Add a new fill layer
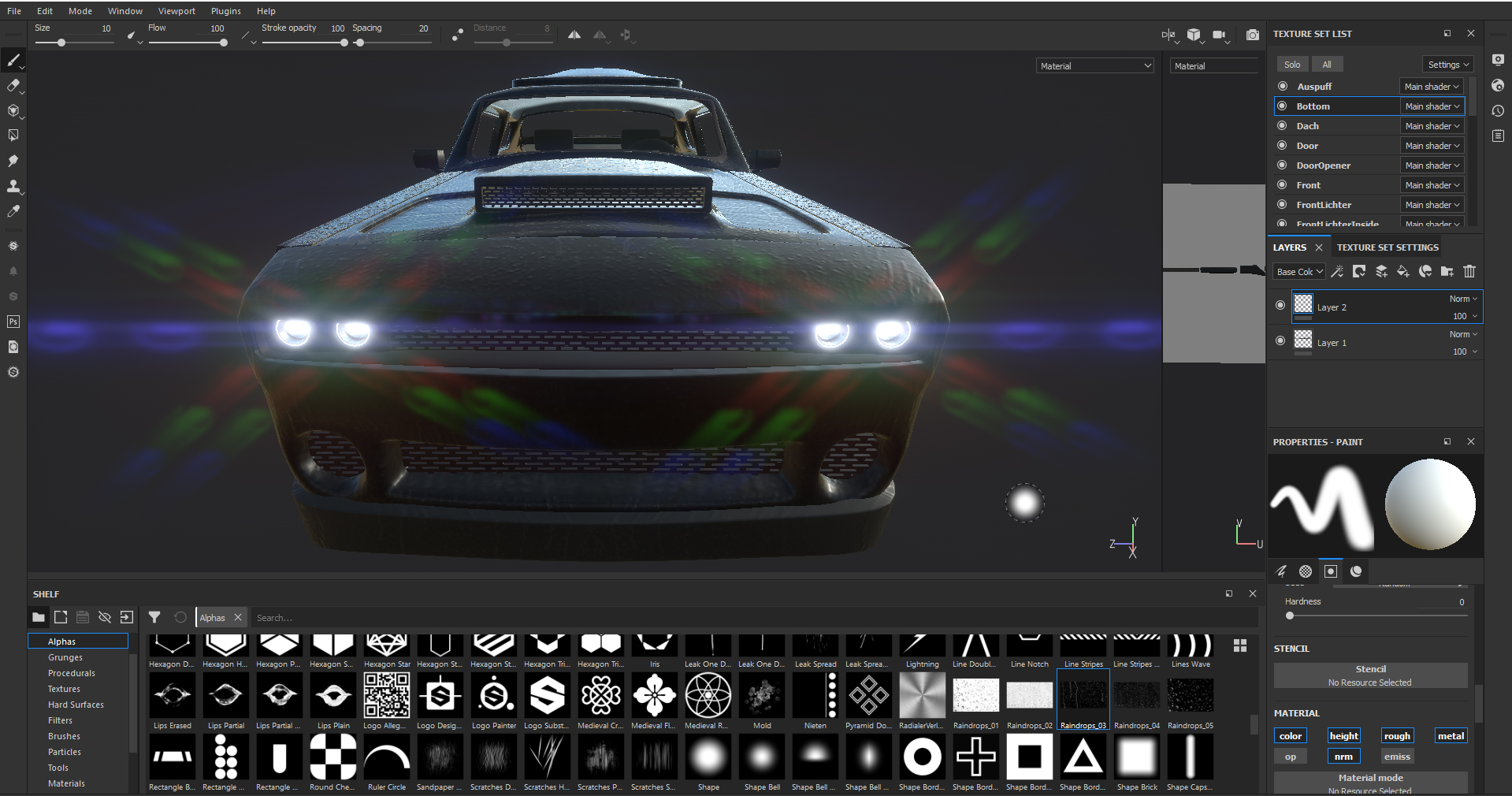The height and width of the screenshot is (796, 1512). (x=1403, y=271)
